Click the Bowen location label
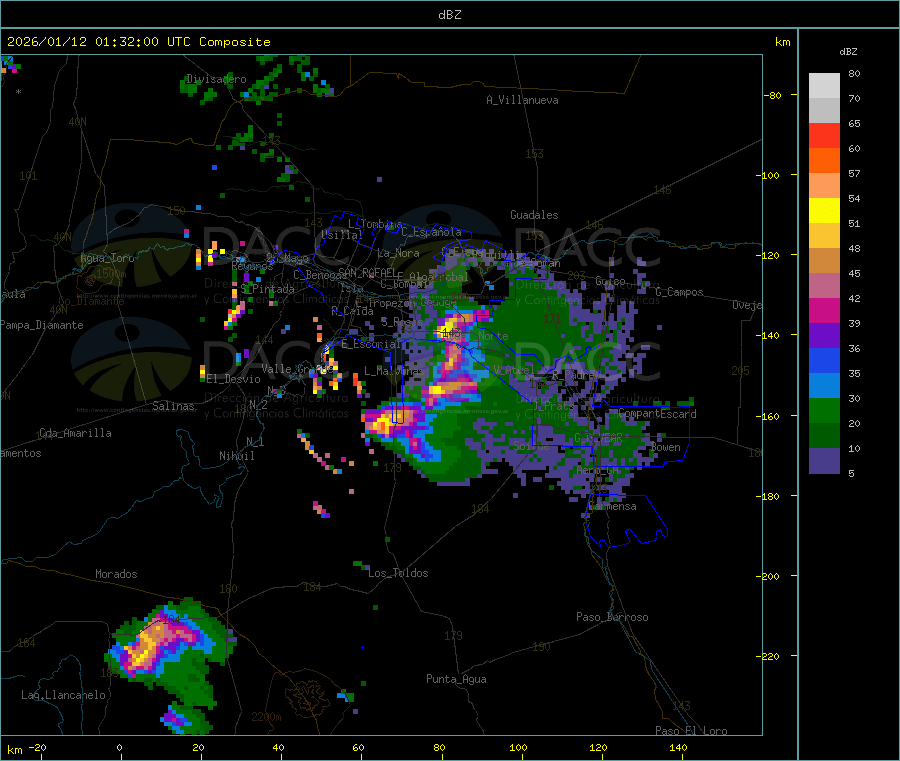Viewport: 900px width, 761px height. (x=666, y=447)
